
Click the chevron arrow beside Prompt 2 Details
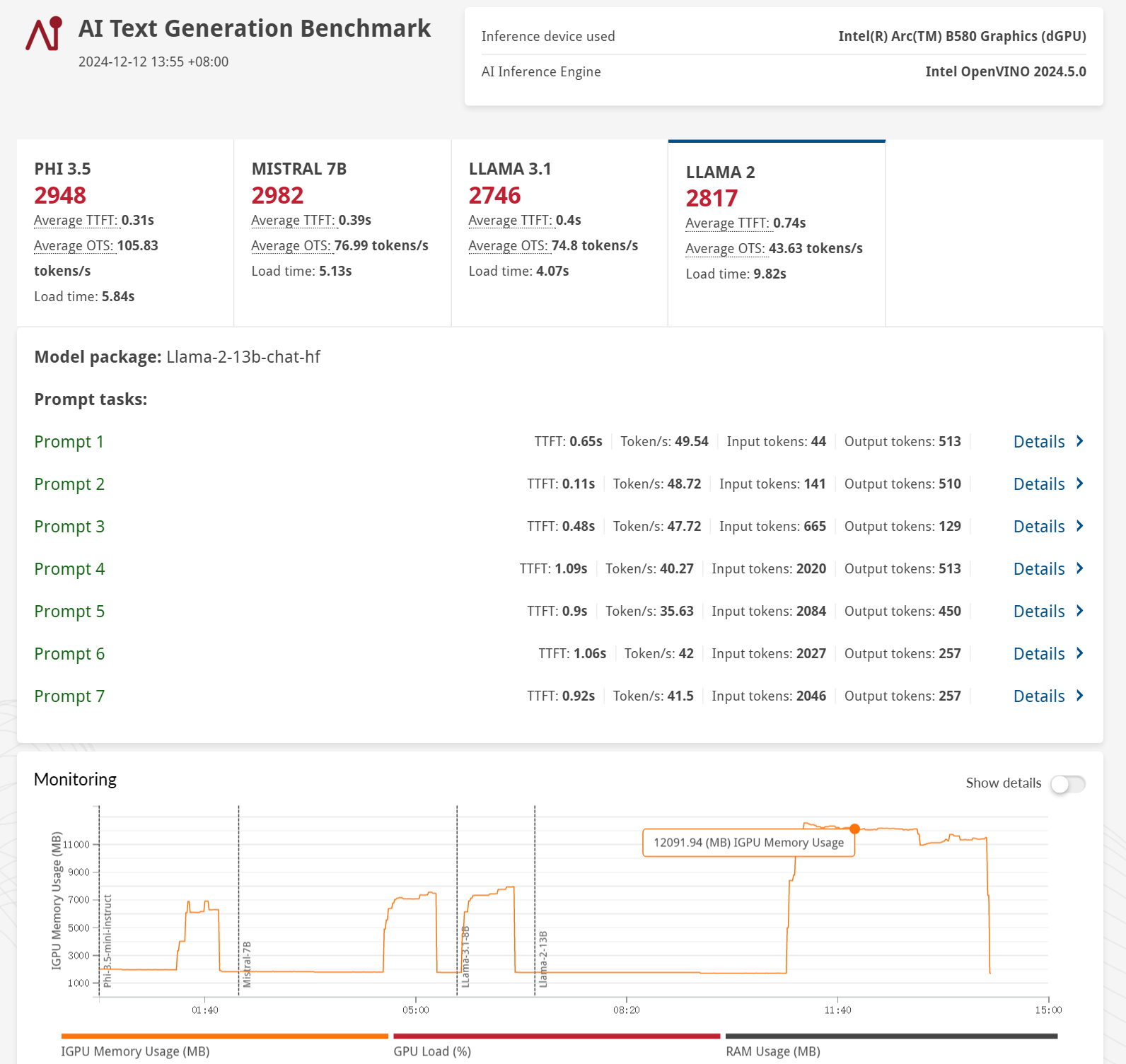click(1079, 484)
